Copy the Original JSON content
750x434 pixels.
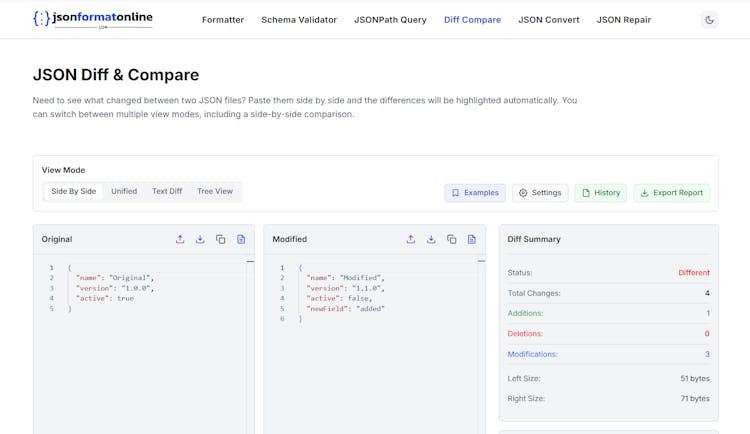tap(221, 240)
